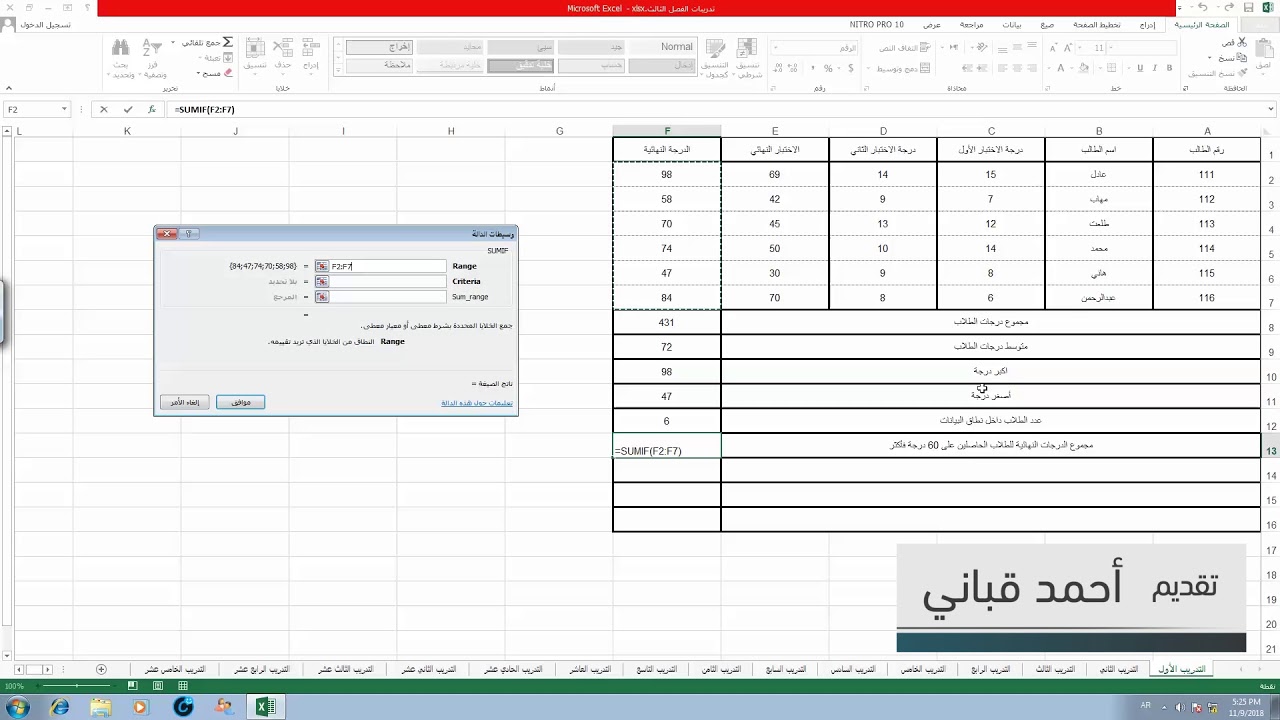Click Format as Table (التنسيق كجدول) icon
This screenshot has width=1280, height=720.
coord(716,50)
